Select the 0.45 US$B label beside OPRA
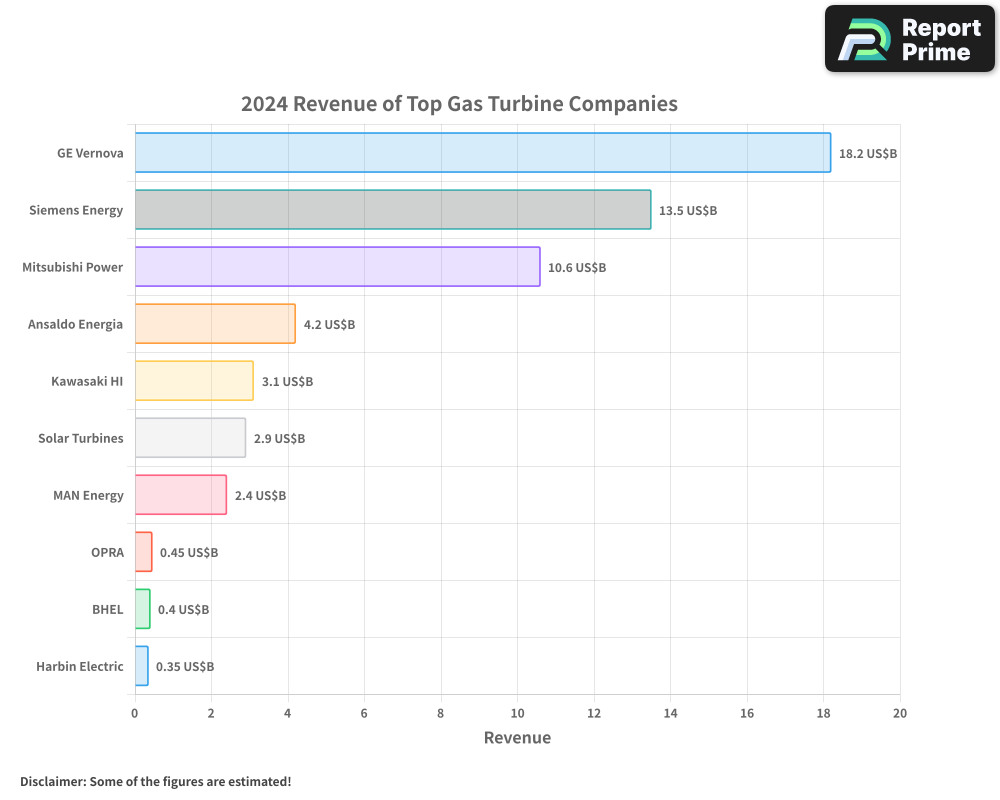 (x=189, y=552)
